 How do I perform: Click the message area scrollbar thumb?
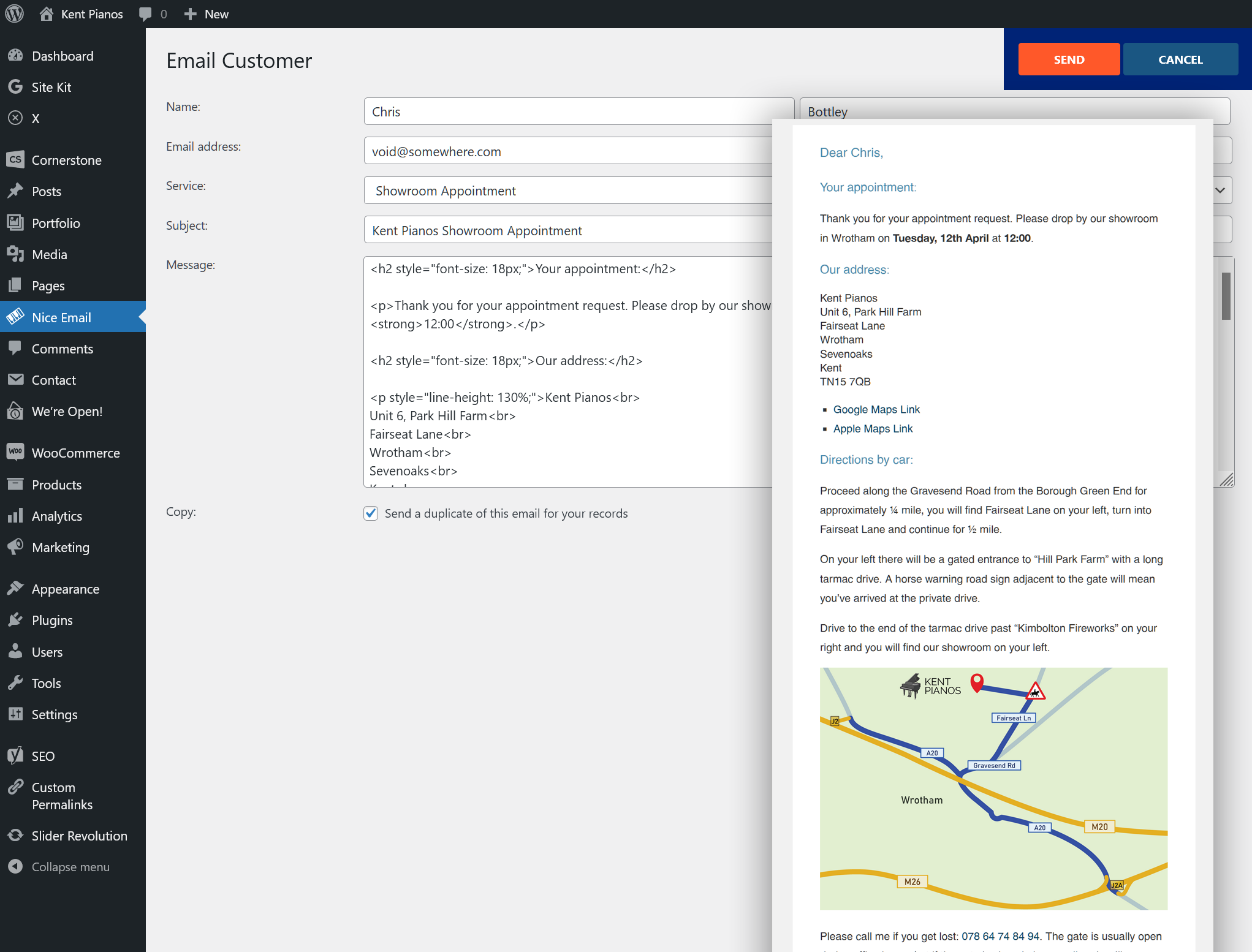1226,297
